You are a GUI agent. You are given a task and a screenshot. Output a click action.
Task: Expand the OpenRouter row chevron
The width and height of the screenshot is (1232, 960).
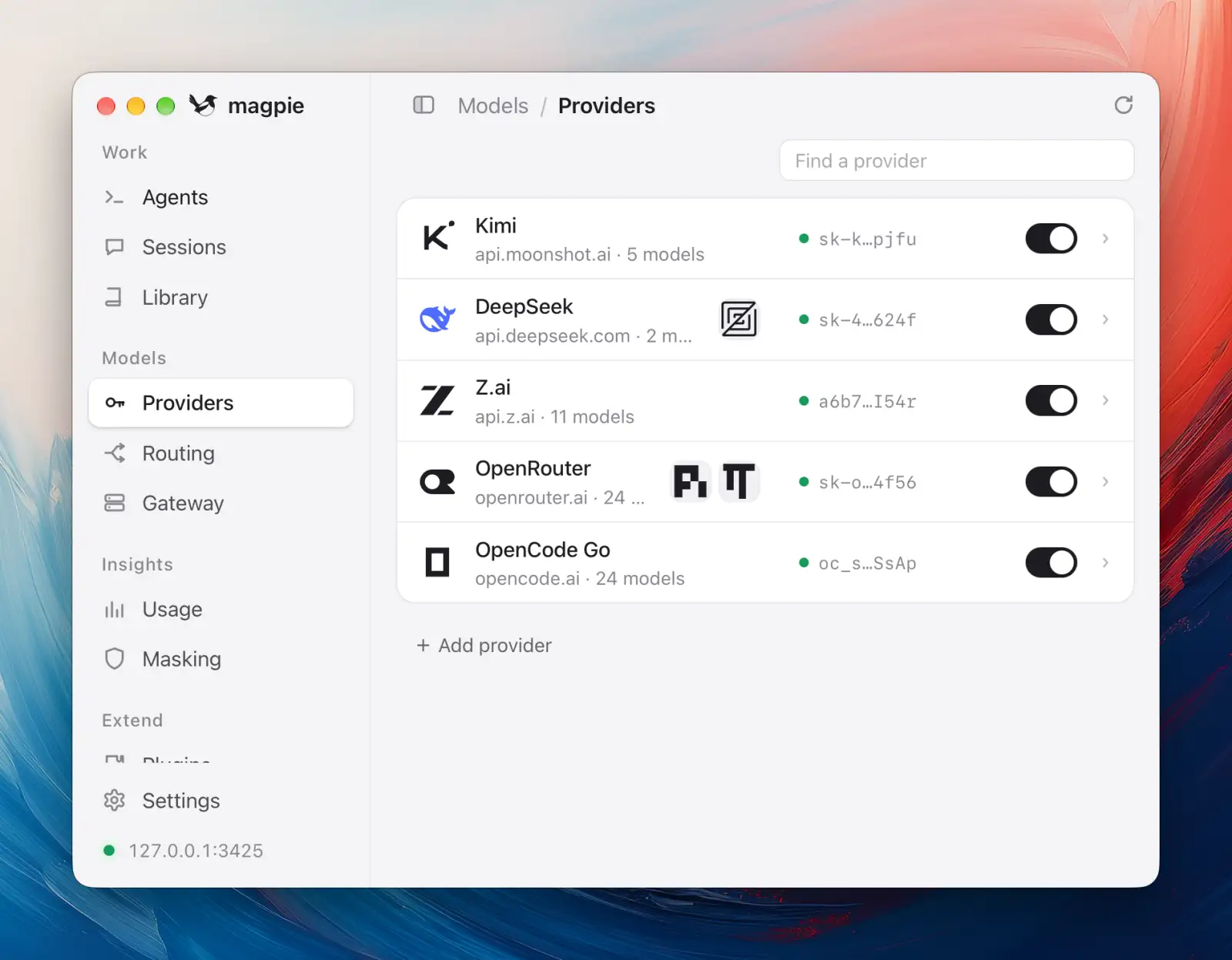click(1106, 482)
